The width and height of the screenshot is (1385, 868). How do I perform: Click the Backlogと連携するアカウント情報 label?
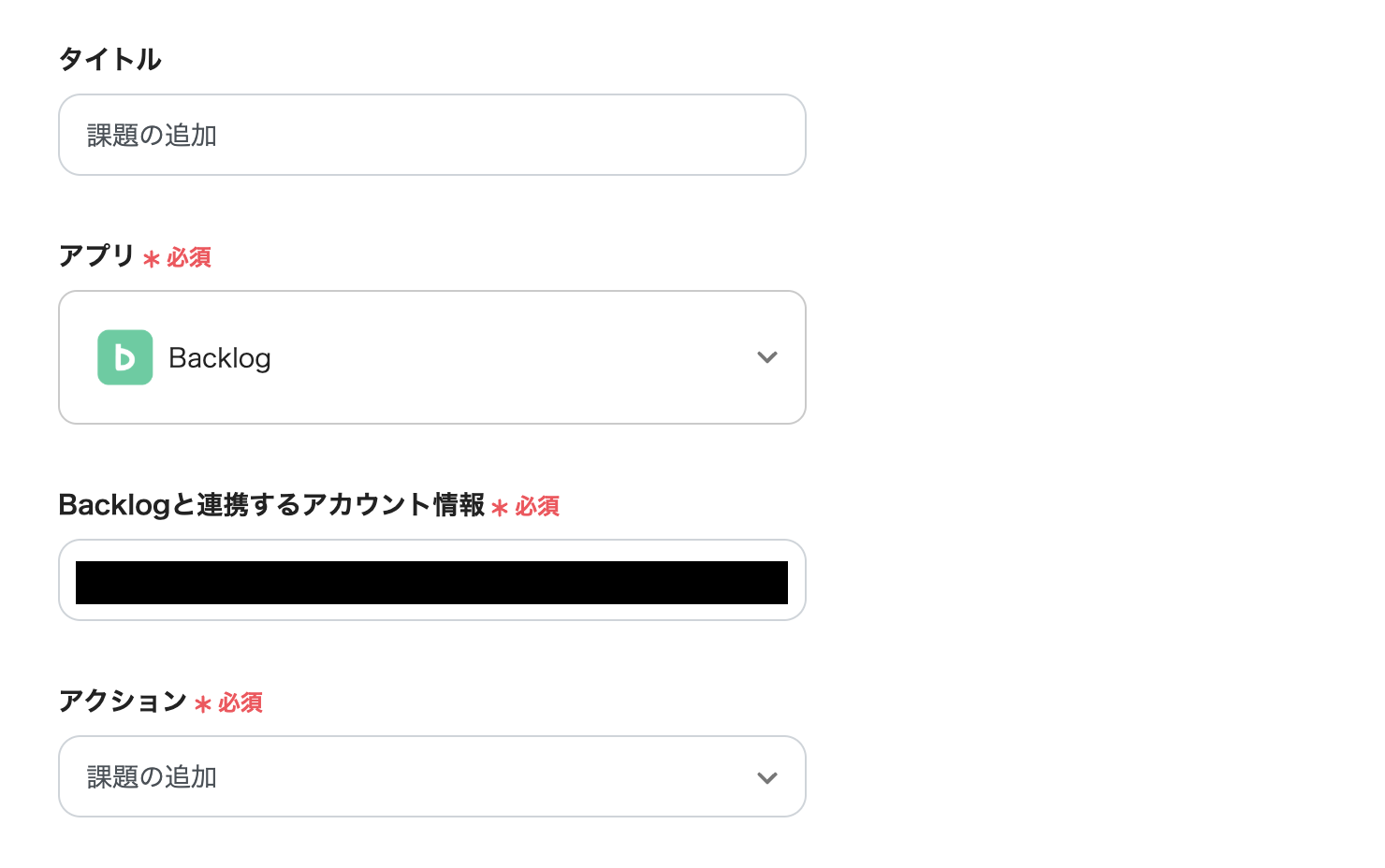271,505
